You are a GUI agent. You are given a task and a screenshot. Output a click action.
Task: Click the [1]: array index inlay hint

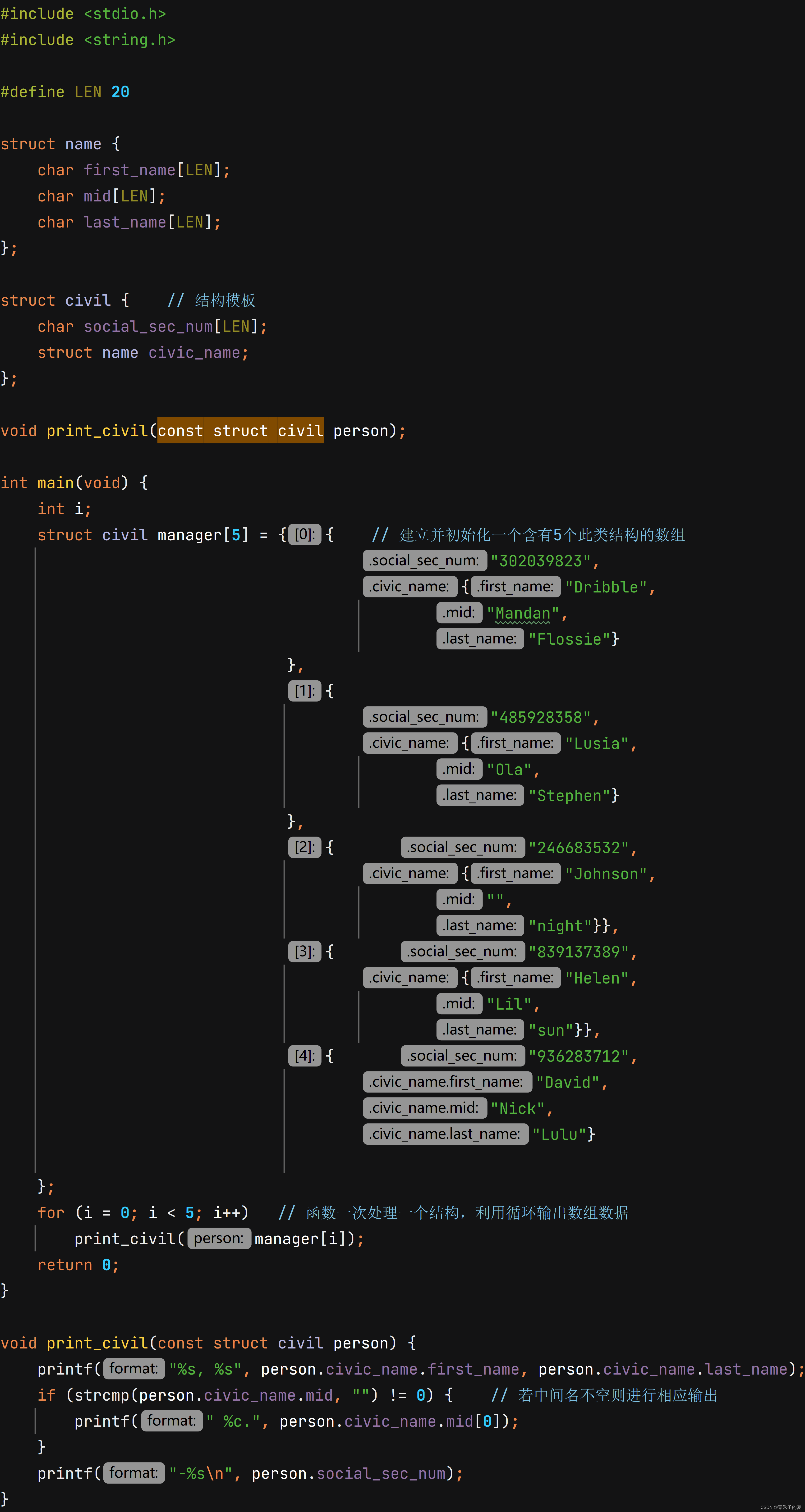pyautogui.click(x=304, y=690)
